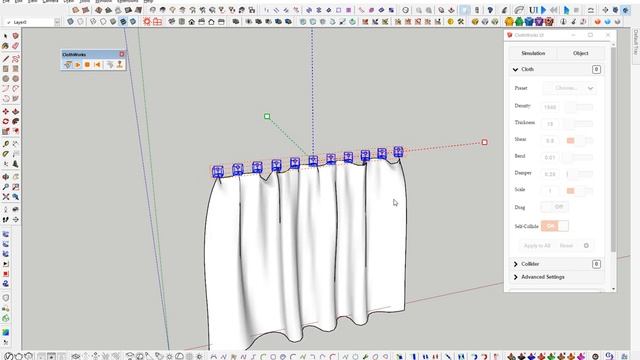Open the Help menu

[149, 1]
